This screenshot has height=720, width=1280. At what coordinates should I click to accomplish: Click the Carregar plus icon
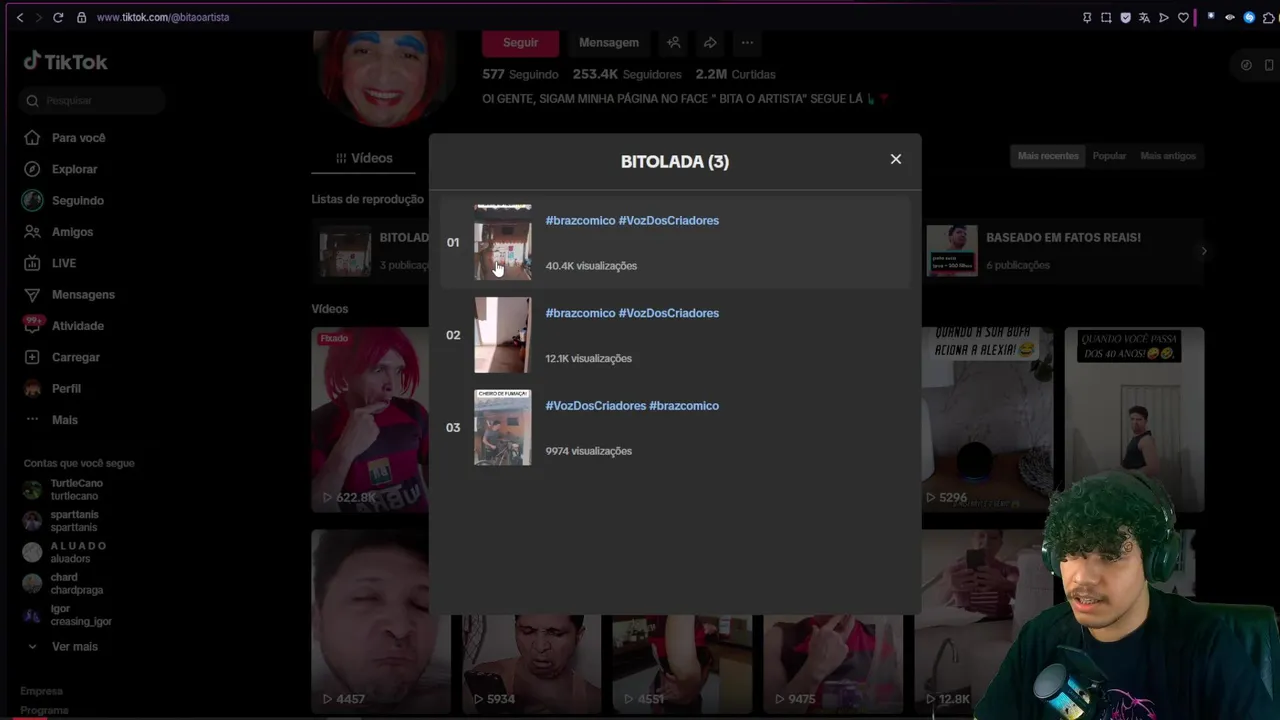[32, 357]
